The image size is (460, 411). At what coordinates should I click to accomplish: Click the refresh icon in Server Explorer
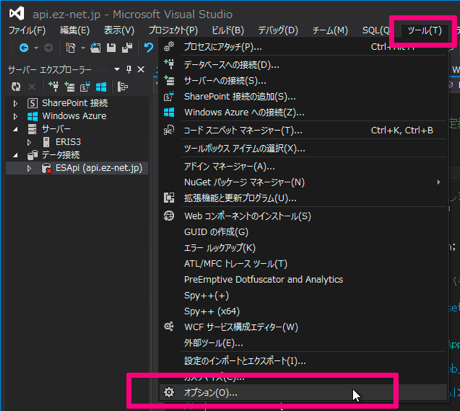(16, 87)
